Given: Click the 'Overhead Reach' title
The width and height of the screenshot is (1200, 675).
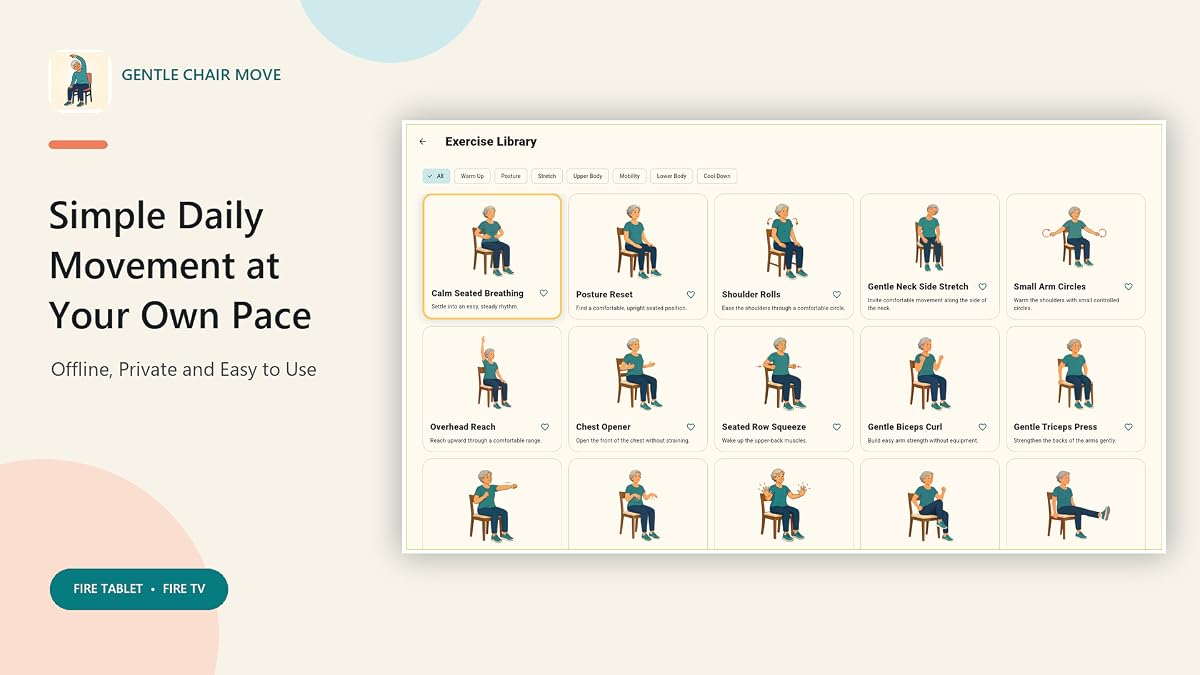Looking at the screenshot, I should (x=463, y=427).
